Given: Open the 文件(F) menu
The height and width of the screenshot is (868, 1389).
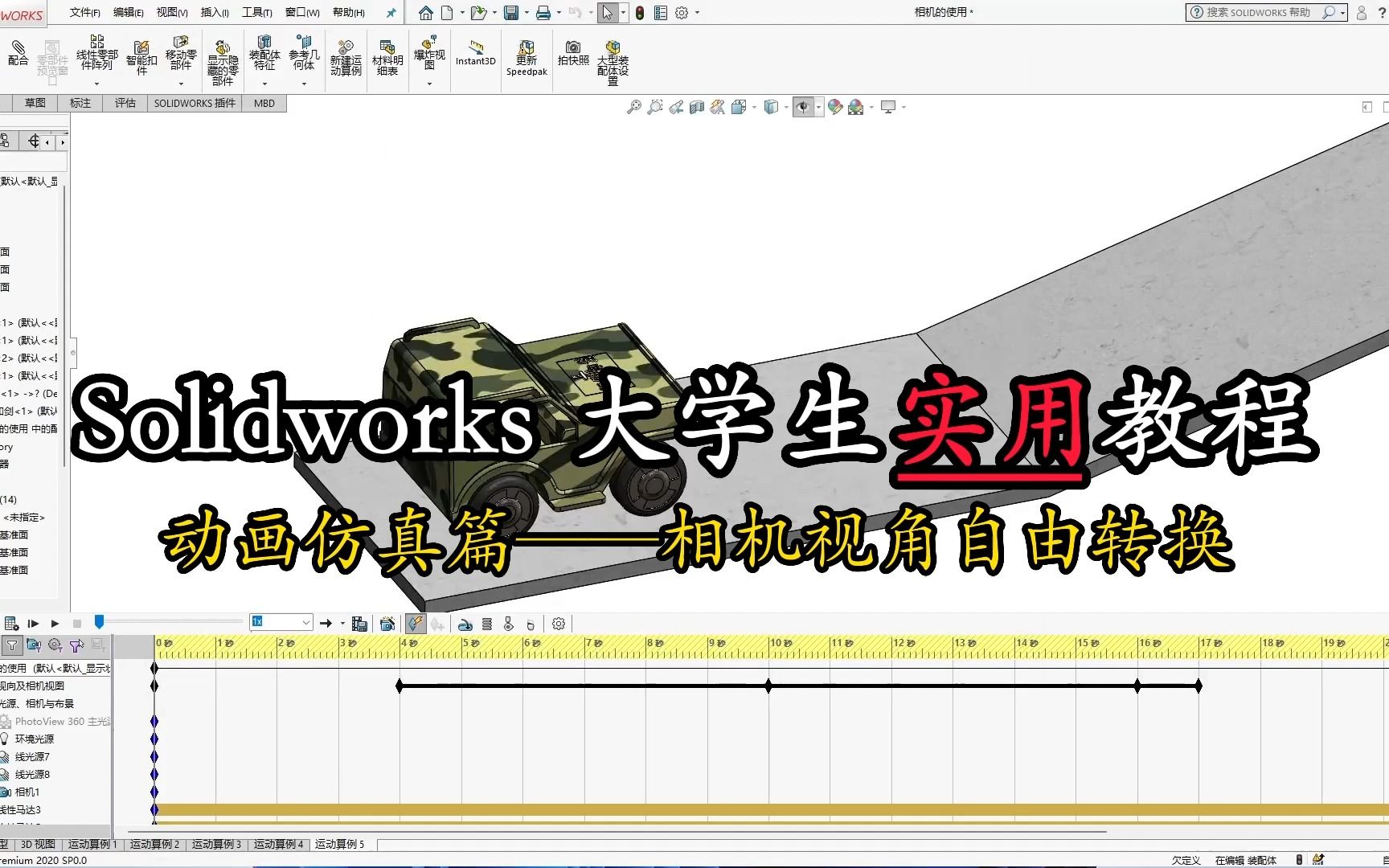Looking at the screenshot, I should point(85,13).
